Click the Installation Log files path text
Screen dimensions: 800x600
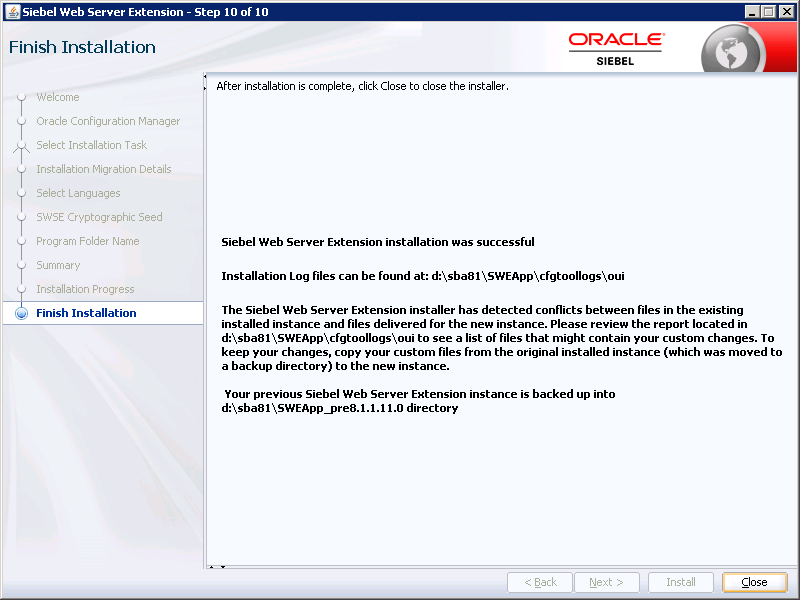pos(422,276)
